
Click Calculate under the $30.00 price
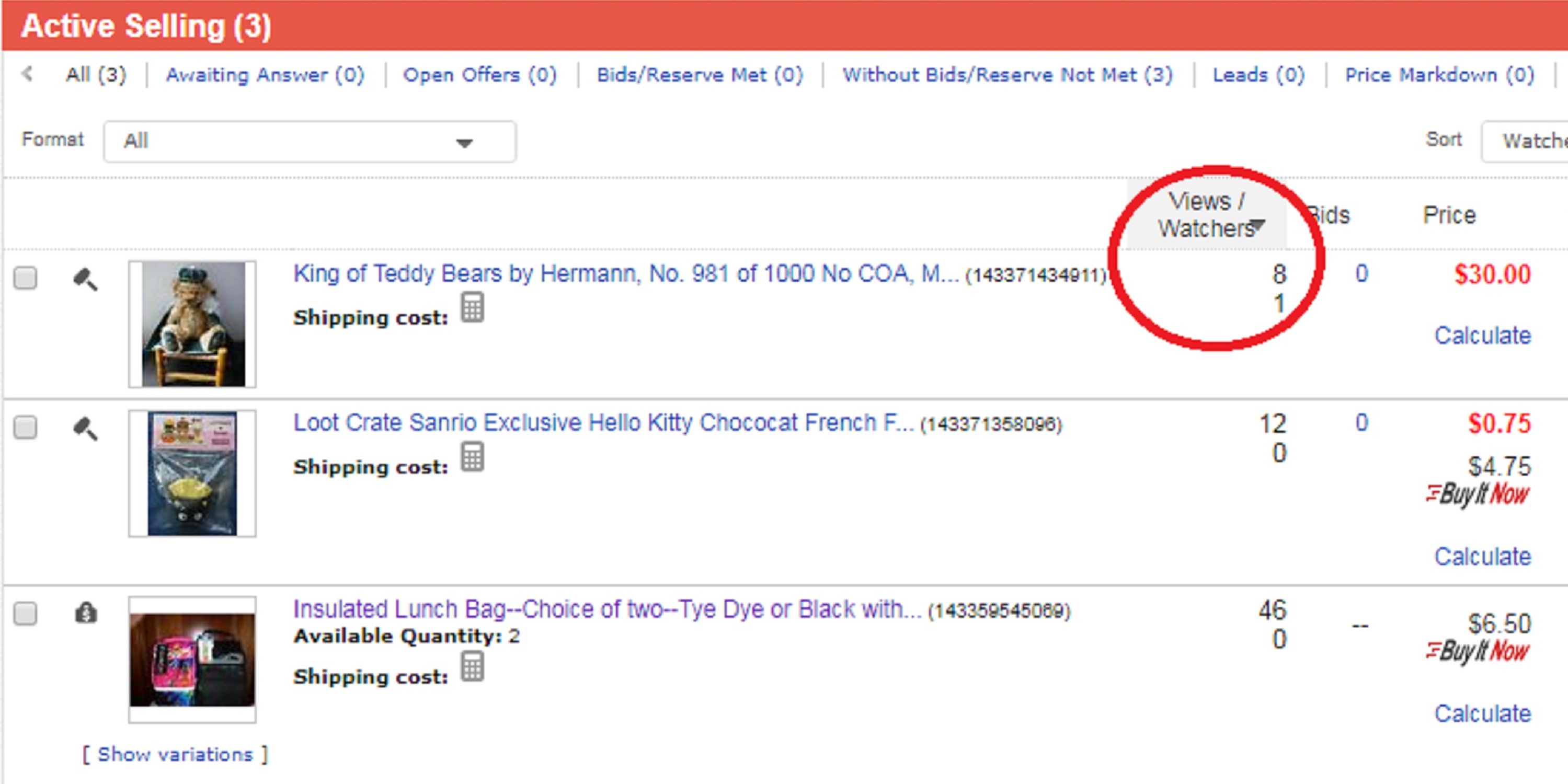pos(1482,336)
